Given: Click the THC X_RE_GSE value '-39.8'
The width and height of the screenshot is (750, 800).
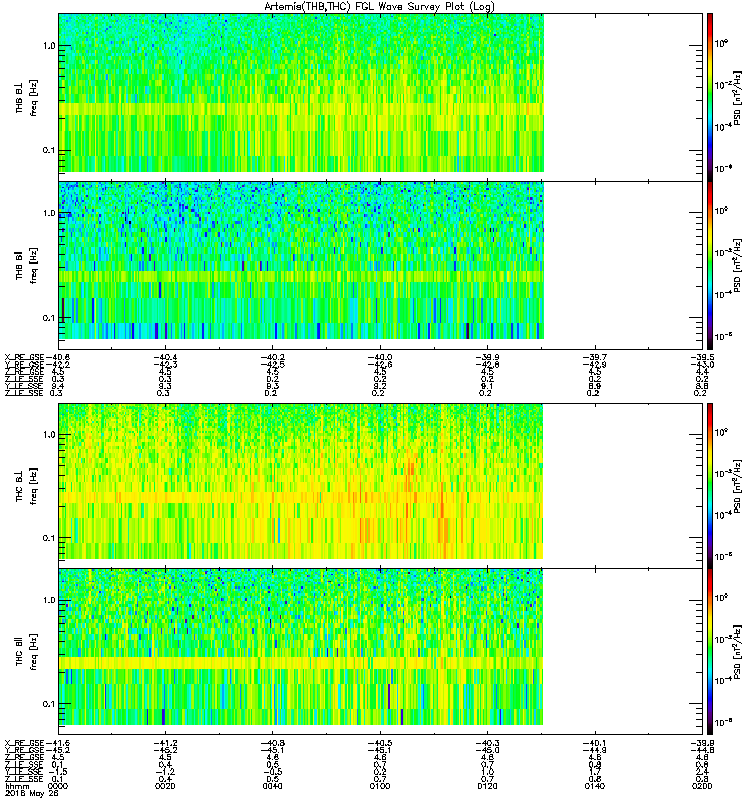Looking at the screenshot, I should click(703, 743).
